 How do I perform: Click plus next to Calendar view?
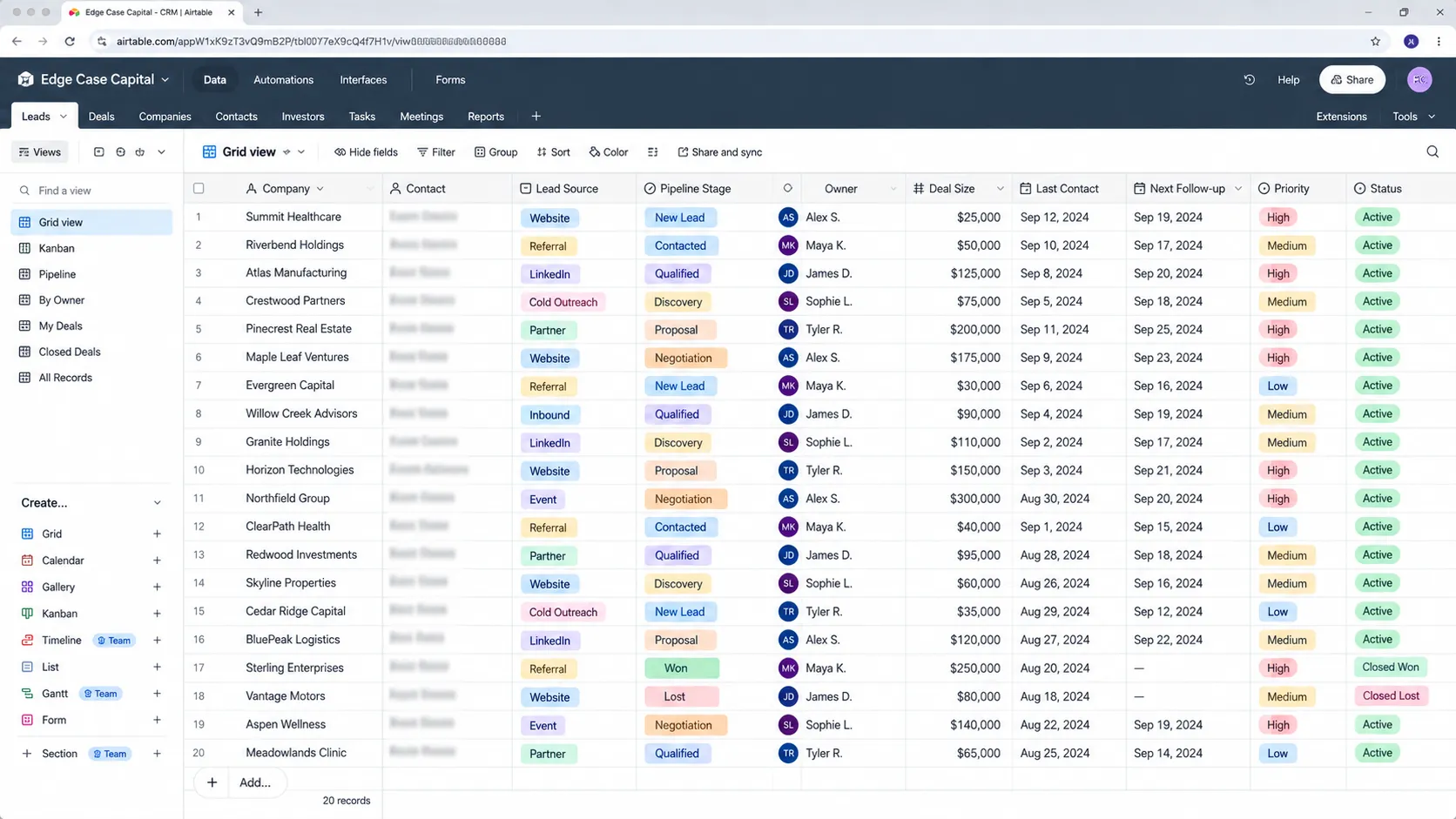(x=157, y=561)
